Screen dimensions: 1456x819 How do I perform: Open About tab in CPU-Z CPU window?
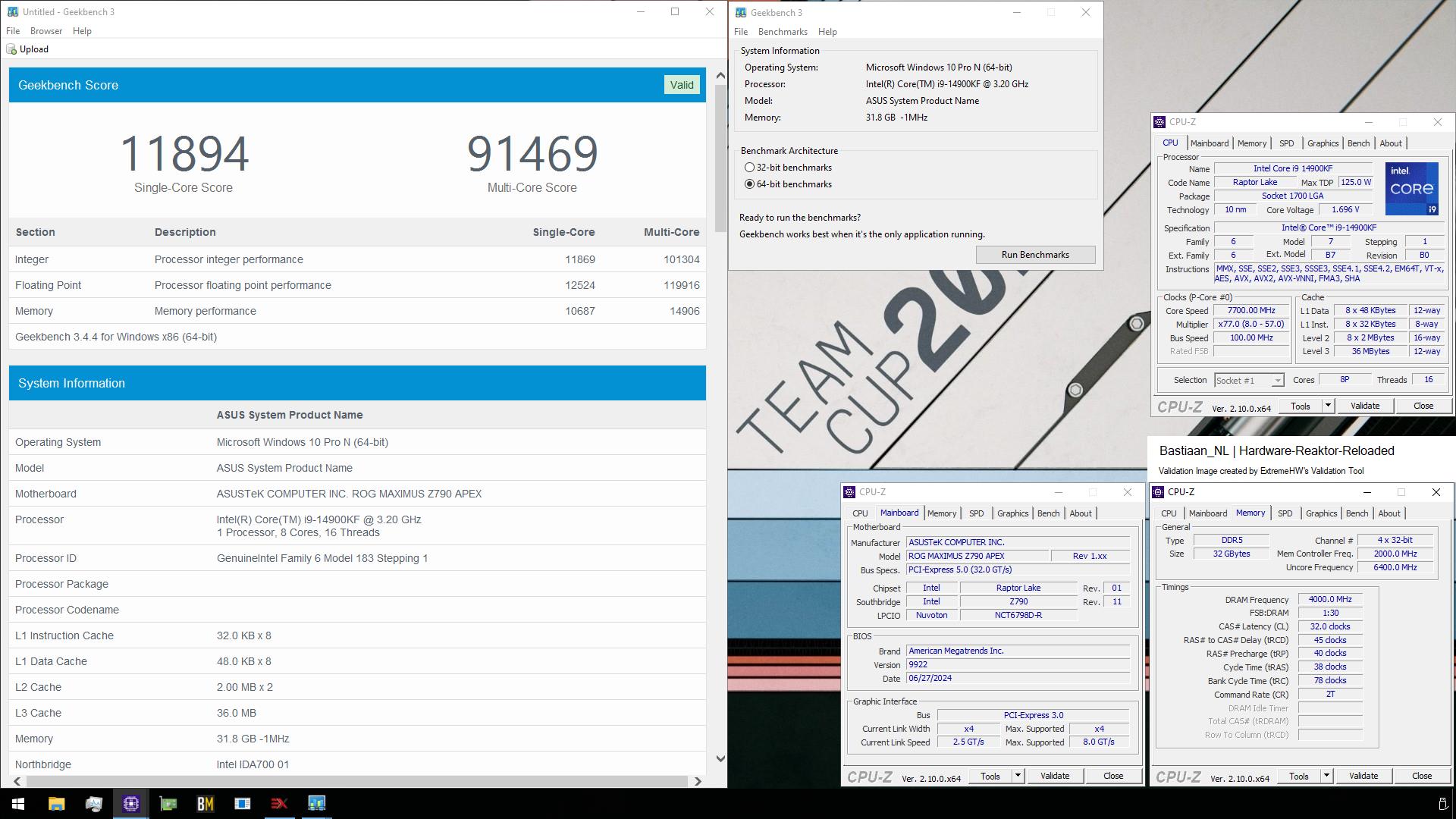pos(1391,143)
